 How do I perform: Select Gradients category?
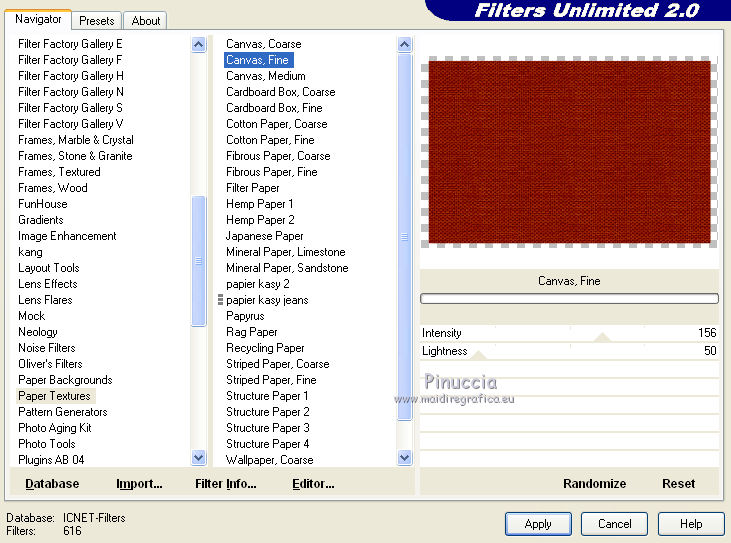[41, 220]
